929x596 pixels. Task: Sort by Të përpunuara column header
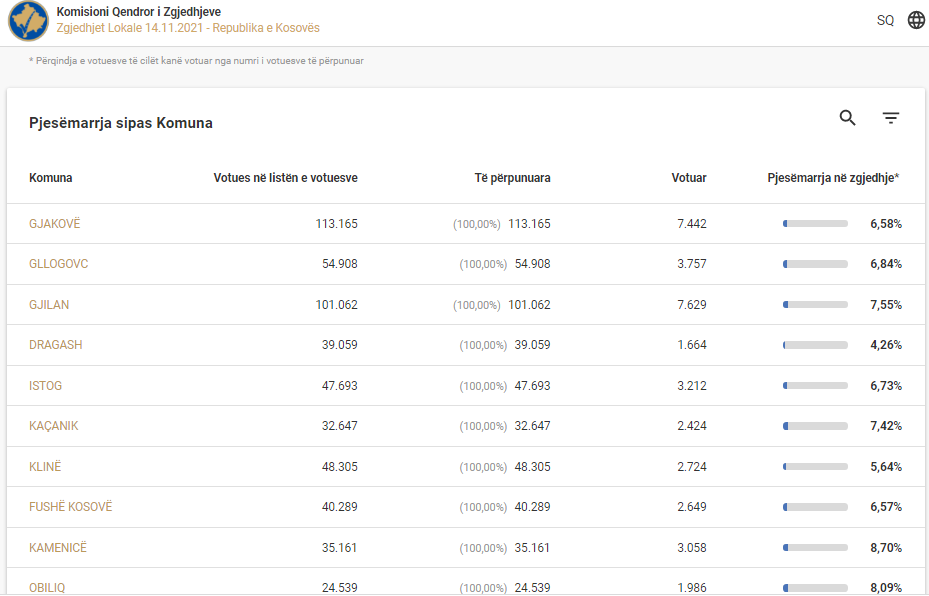click(x=512, y=178)
